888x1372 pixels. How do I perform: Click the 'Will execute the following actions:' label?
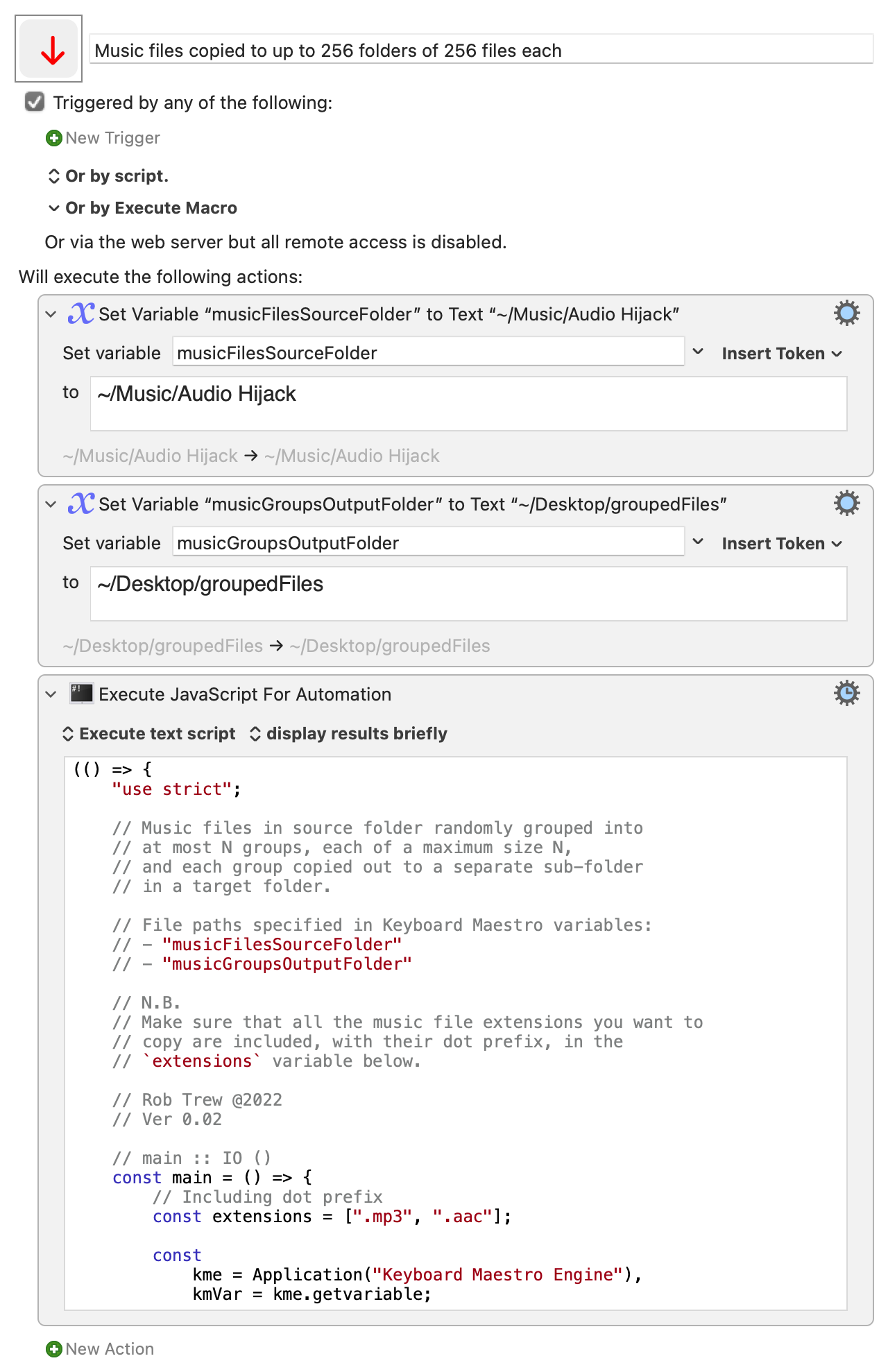pyautogui.click(x=161, y=277)
